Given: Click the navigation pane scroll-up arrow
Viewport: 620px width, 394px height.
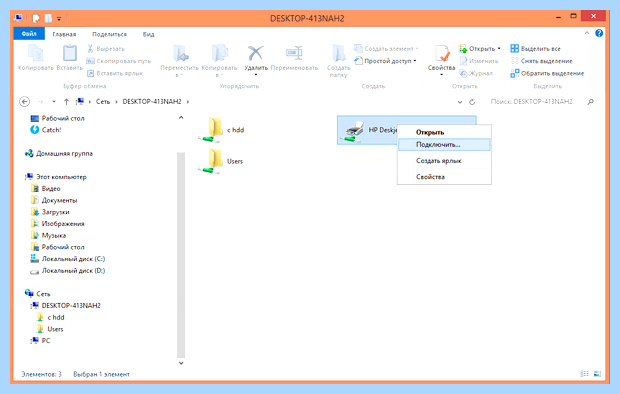Looking at the screenshot, I should 181,117.
